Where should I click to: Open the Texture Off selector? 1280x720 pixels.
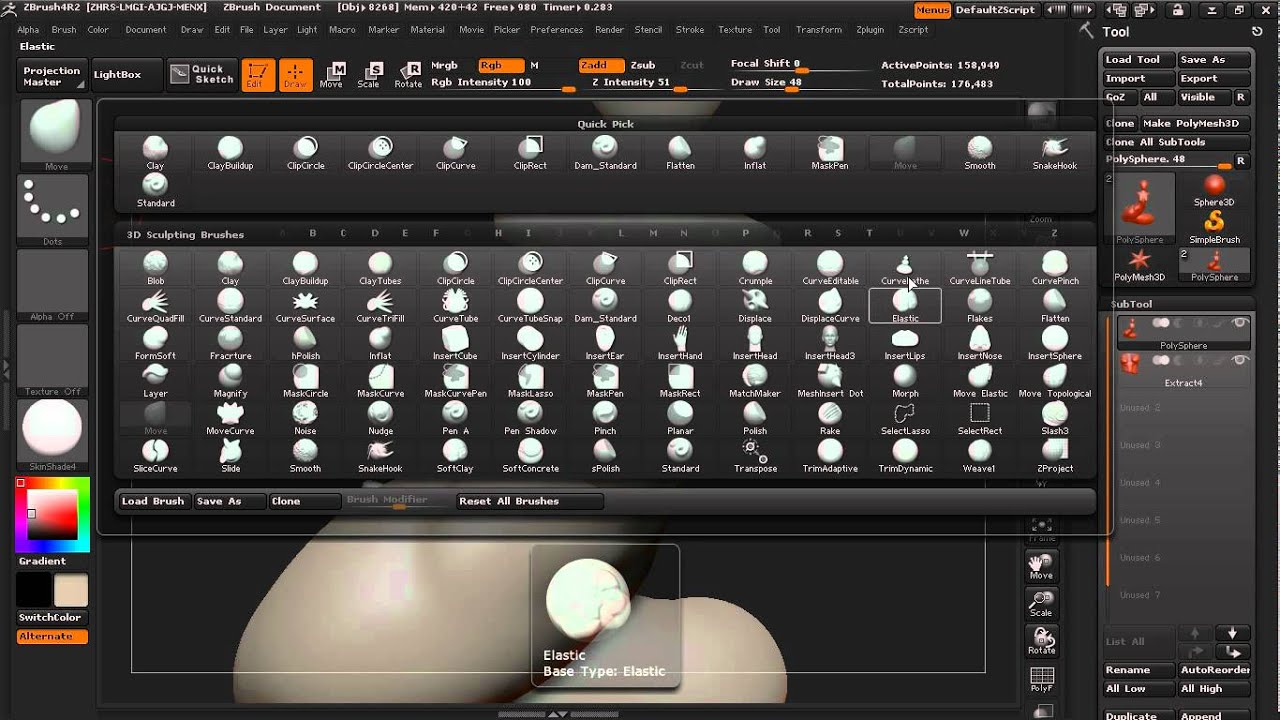53,360
